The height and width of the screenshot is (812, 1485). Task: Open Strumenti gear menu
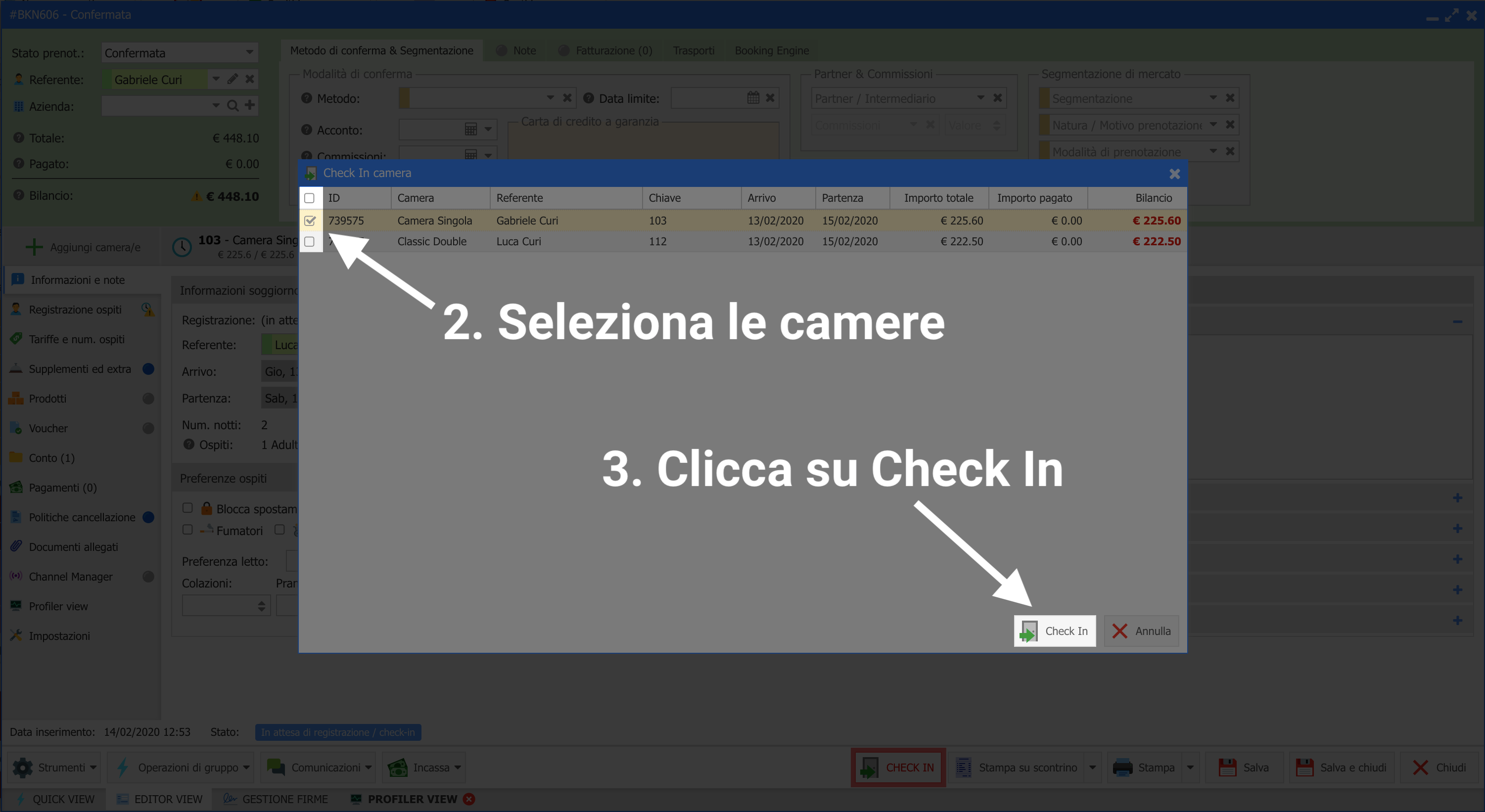54,767
